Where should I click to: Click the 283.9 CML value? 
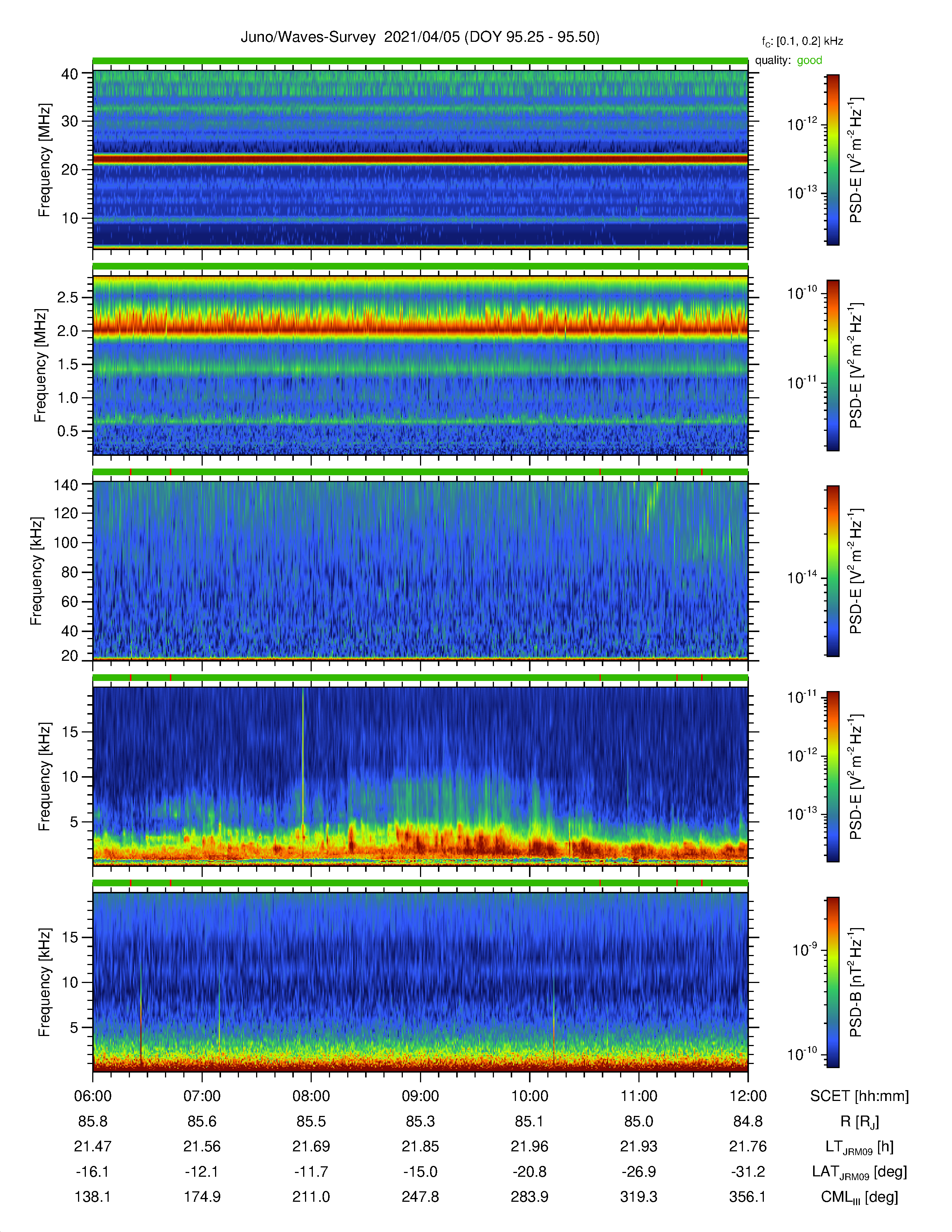point(530,1197)
